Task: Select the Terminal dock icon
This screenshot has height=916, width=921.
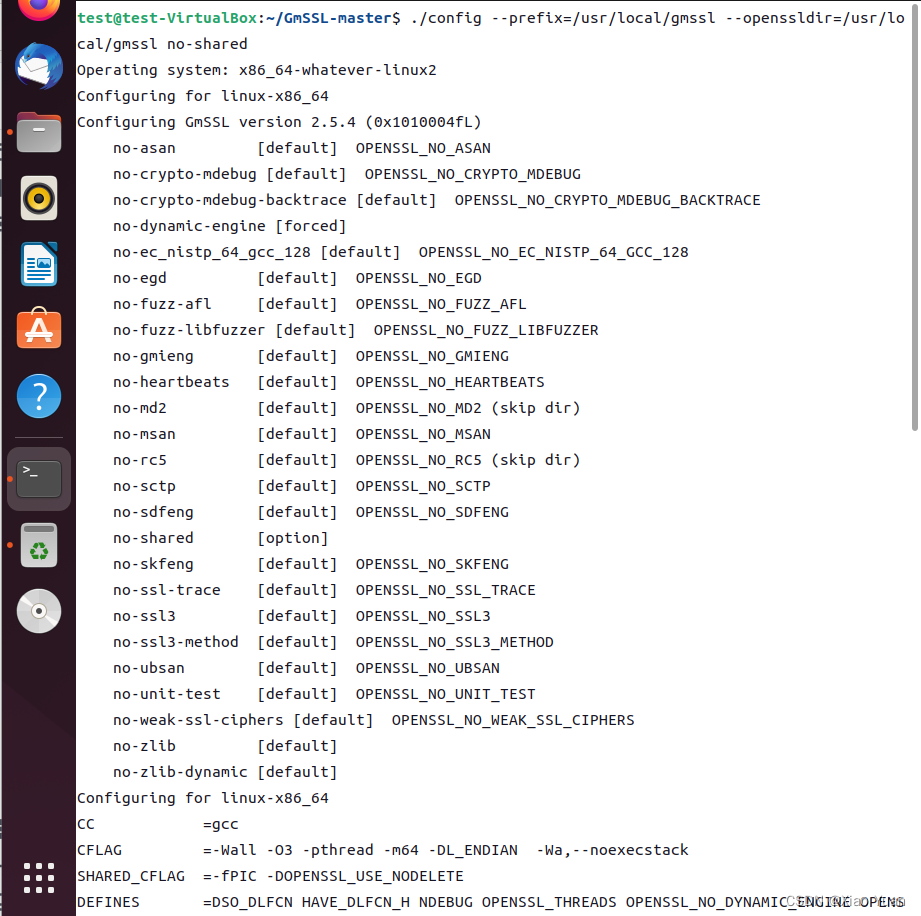Action: pos(39,479)
